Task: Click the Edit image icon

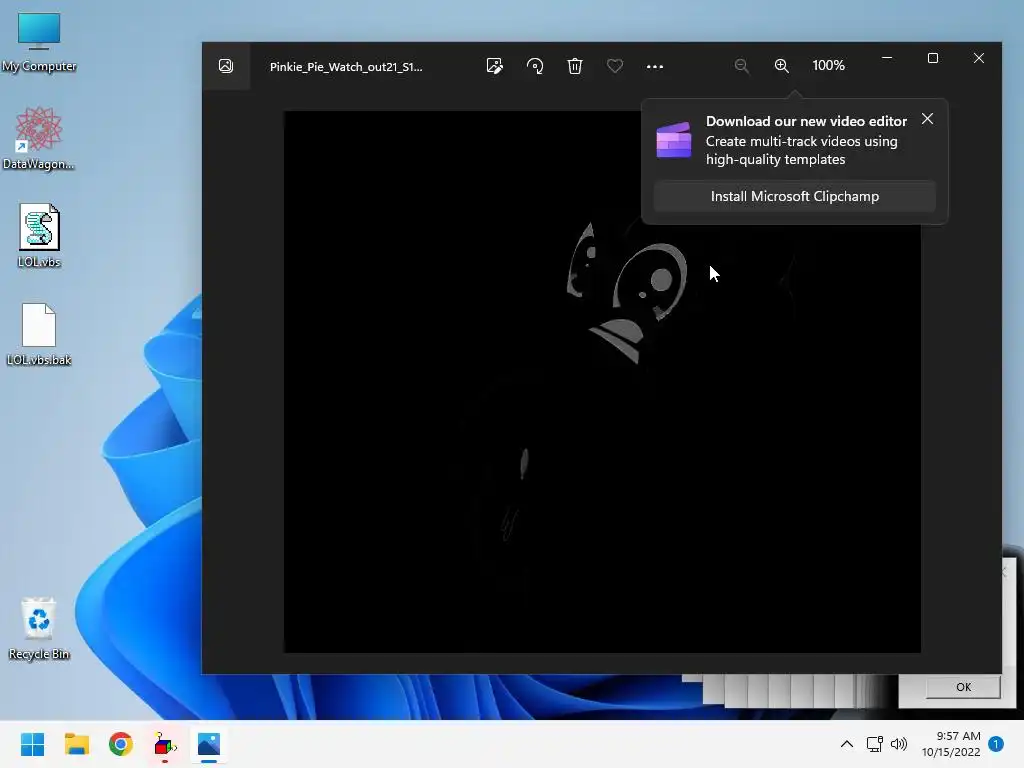Action: point(494,66)
